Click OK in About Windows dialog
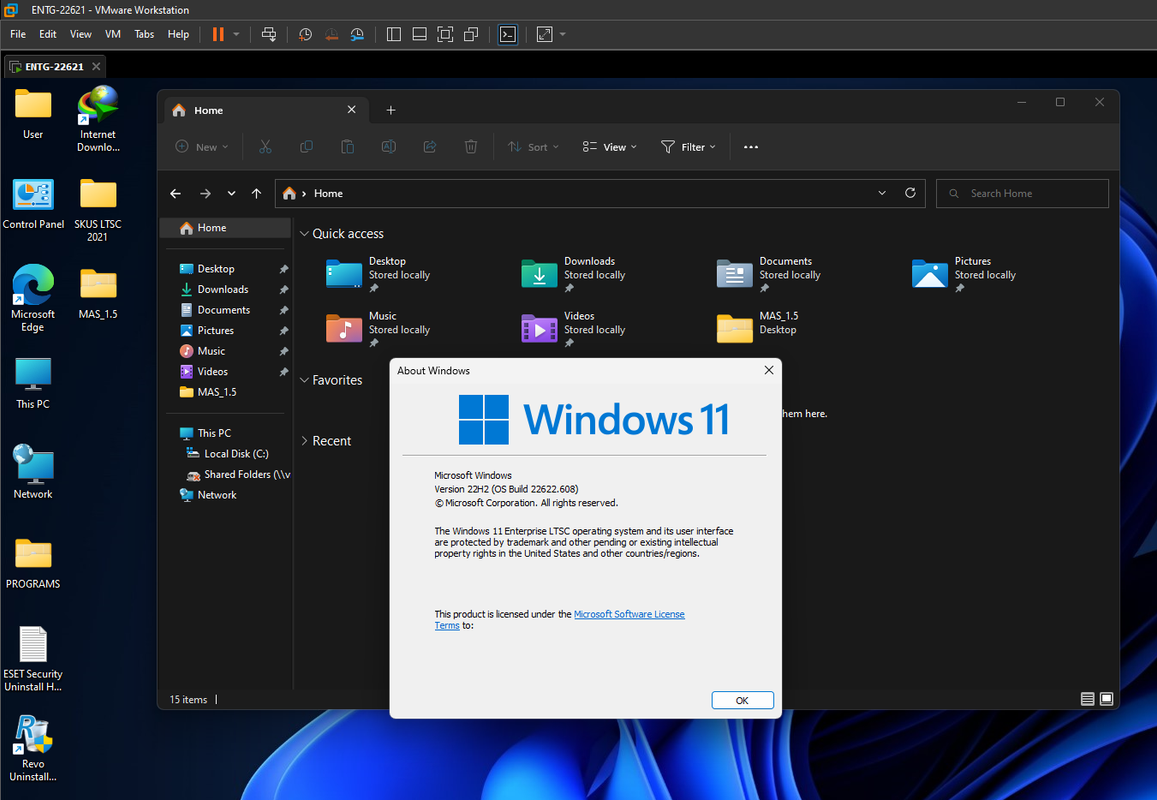Image resolution: width=1157 pixels, height=800 pixels. [742, 700]
